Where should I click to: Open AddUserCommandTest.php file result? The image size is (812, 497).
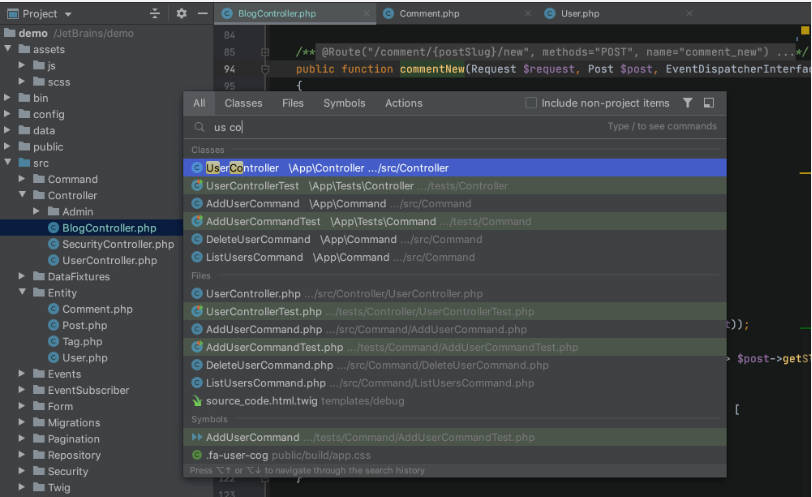tap(455, 347)
